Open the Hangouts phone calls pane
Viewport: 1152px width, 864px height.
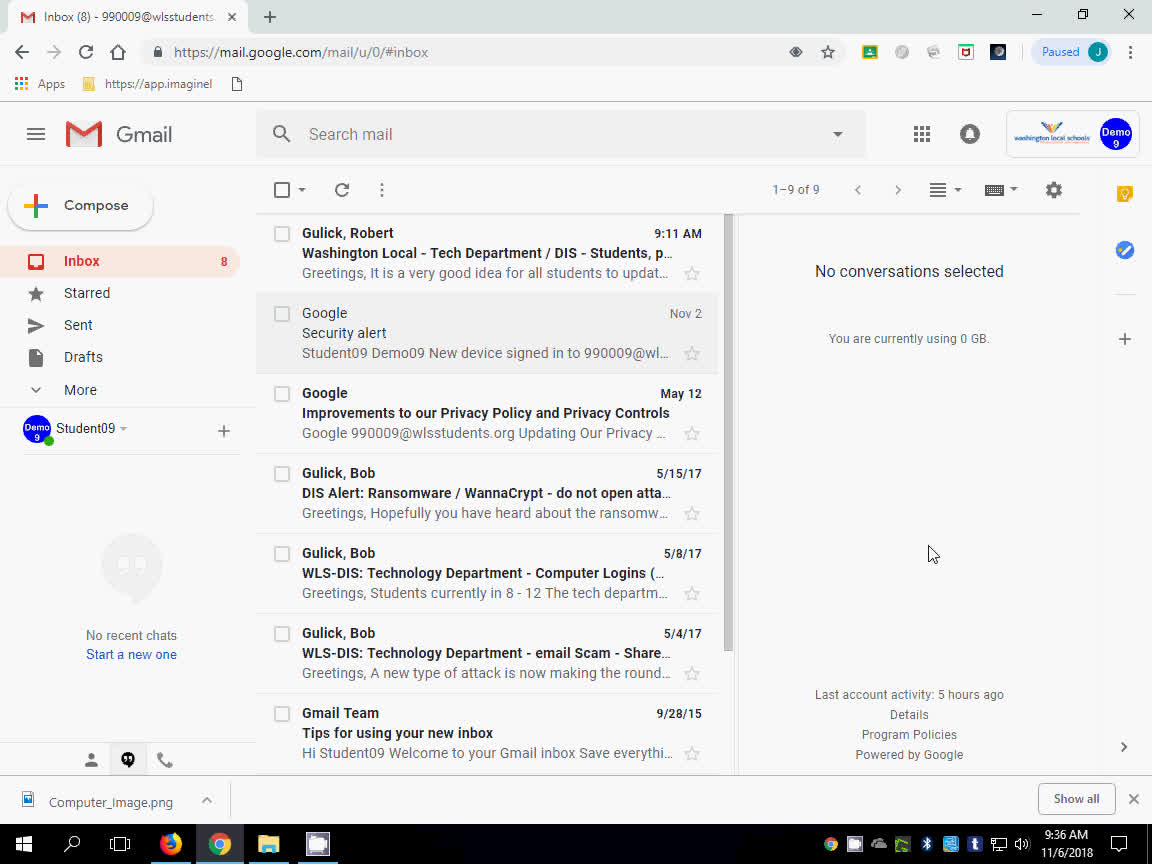pyautogui.click(x=164, y=759)
